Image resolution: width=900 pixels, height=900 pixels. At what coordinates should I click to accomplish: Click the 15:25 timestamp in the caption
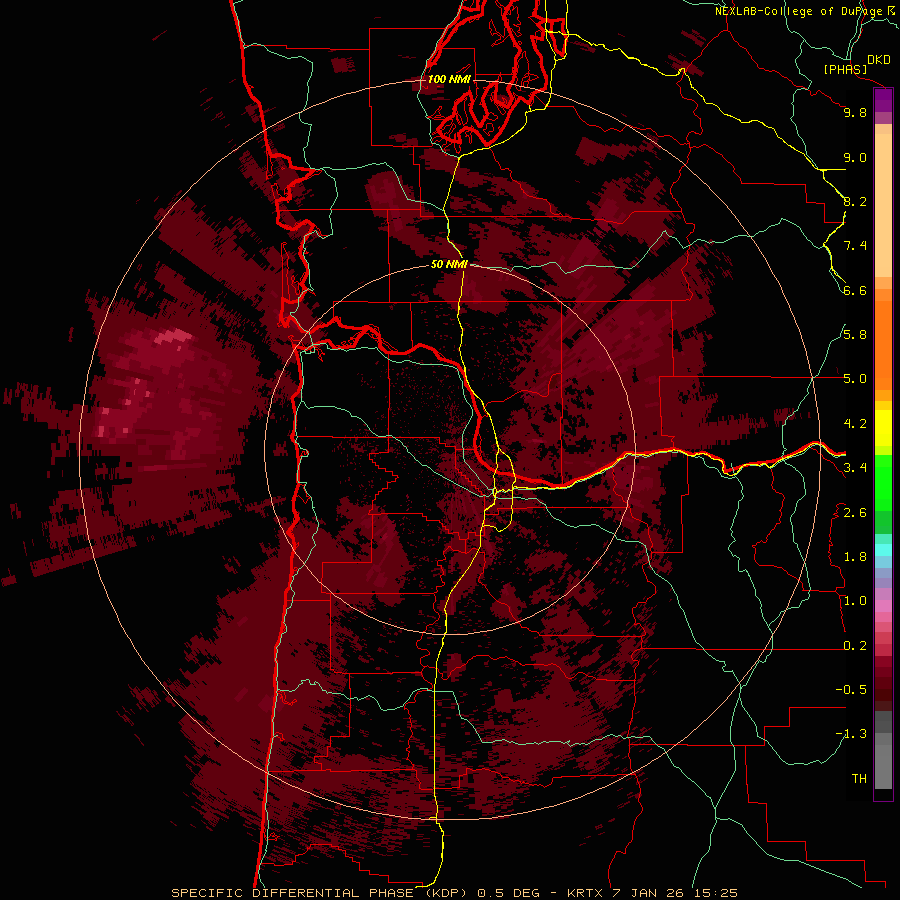[718, 893]
